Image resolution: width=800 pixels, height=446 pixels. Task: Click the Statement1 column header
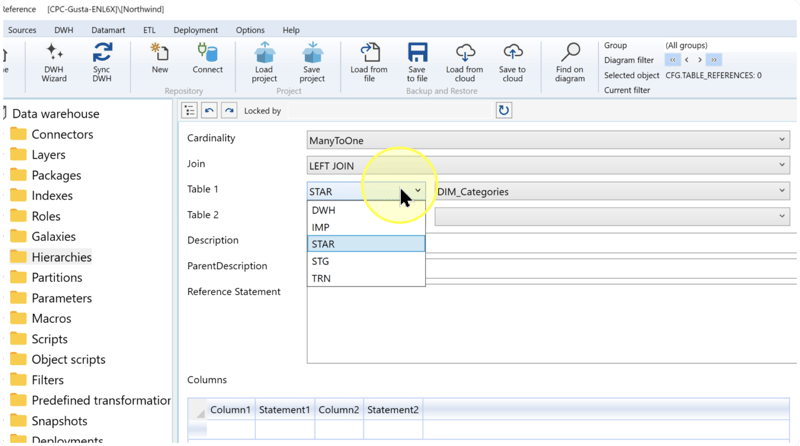point(284,410)
